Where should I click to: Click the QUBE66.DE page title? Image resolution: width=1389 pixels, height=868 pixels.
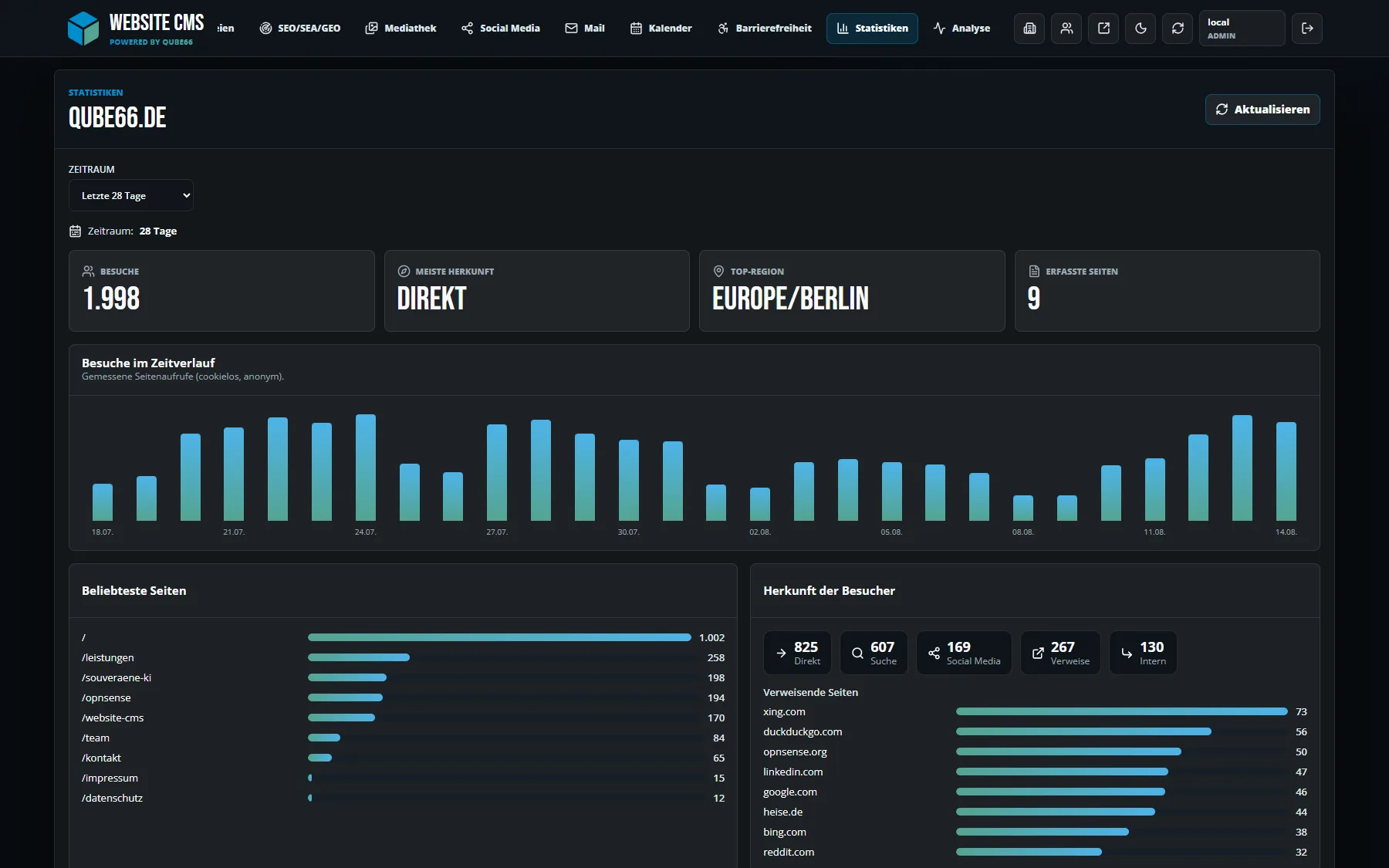[x=117, y=118]
